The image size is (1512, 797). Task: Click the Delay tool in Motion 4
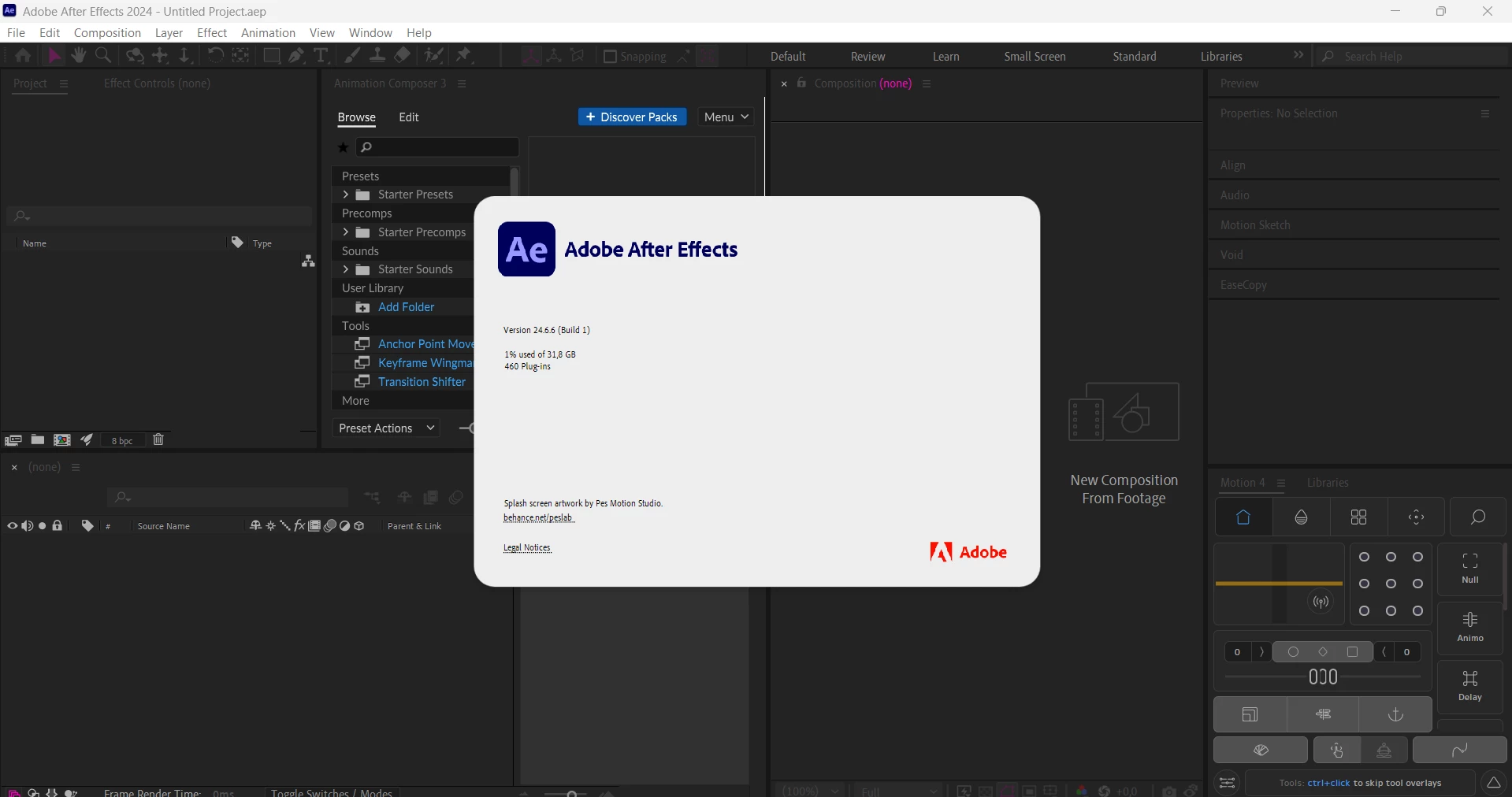[1470, 686]
